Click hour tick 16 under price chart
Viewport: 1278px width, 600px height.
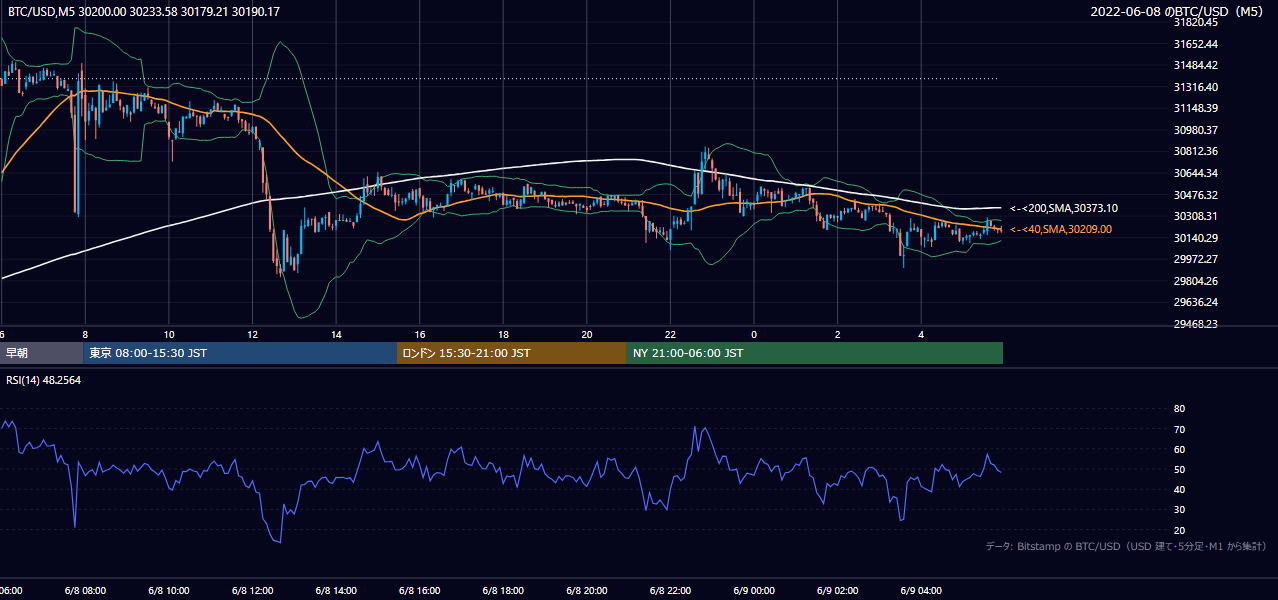(x=420, y=334)
